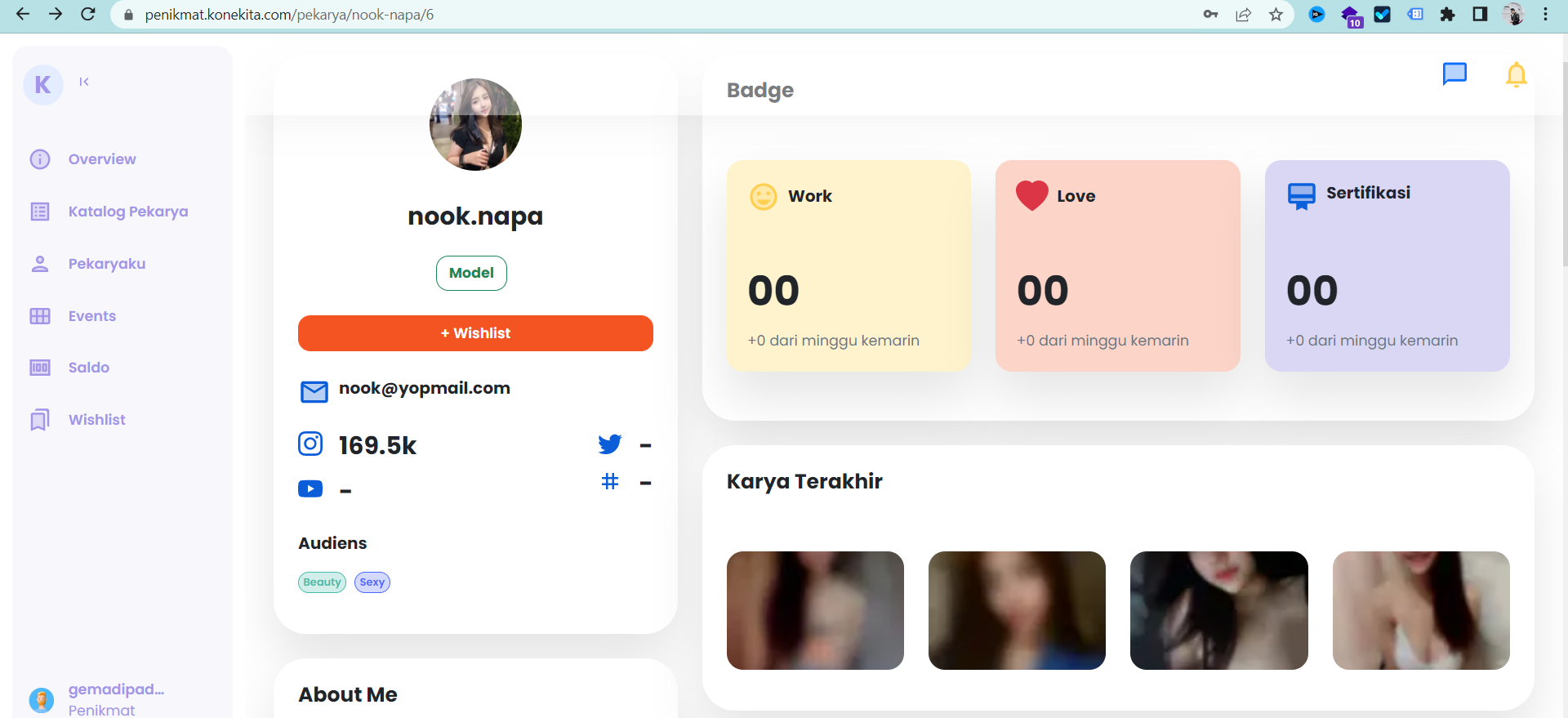This screenshot has height=718, width=1568.
Task: Open the notifications bell
Action: [x=1516, y=74]
